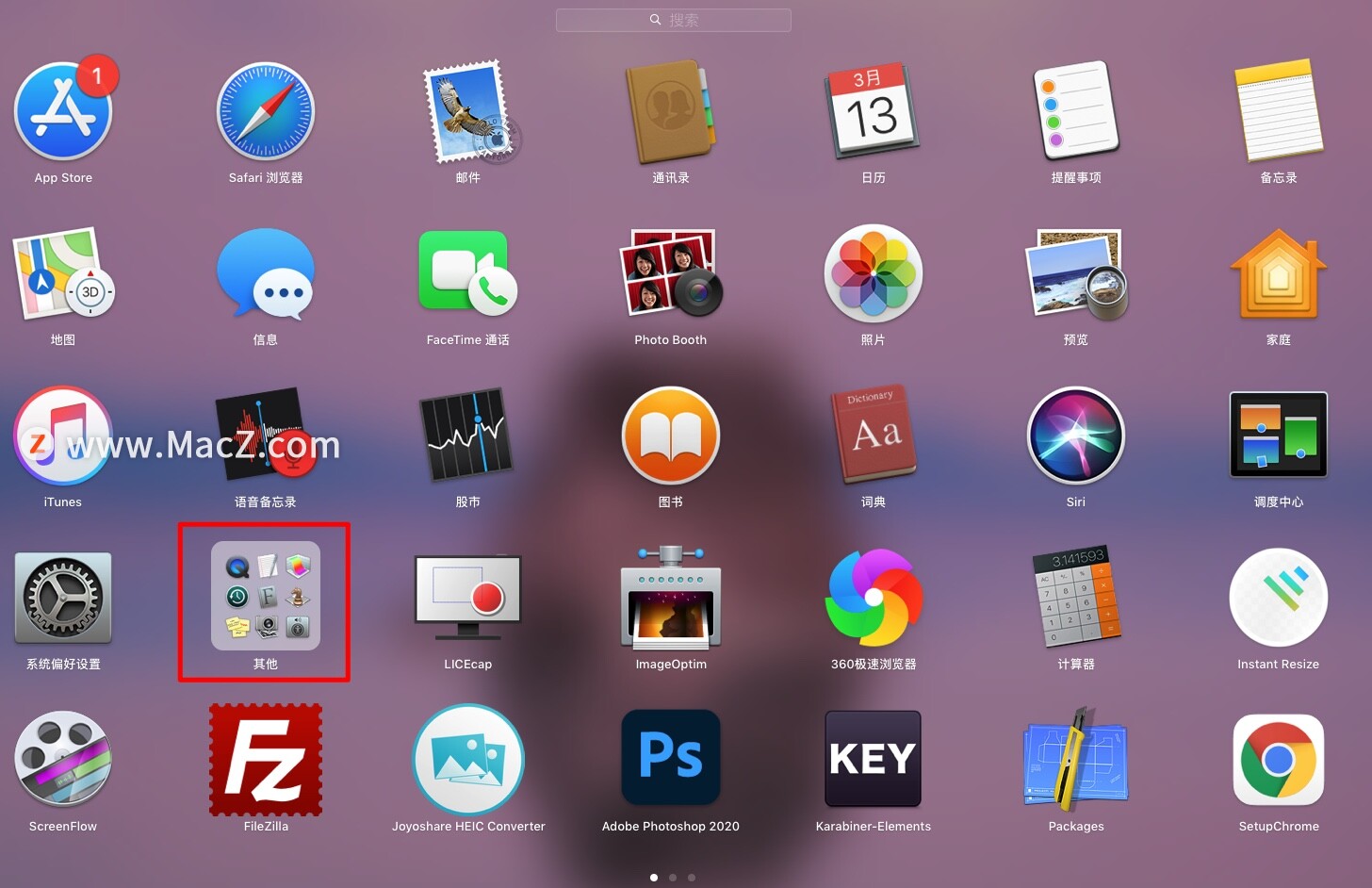The width and height of the screenshot is (1372, 888).
Task: Launch 信息 messages app
Action: [x=266, y=273]
